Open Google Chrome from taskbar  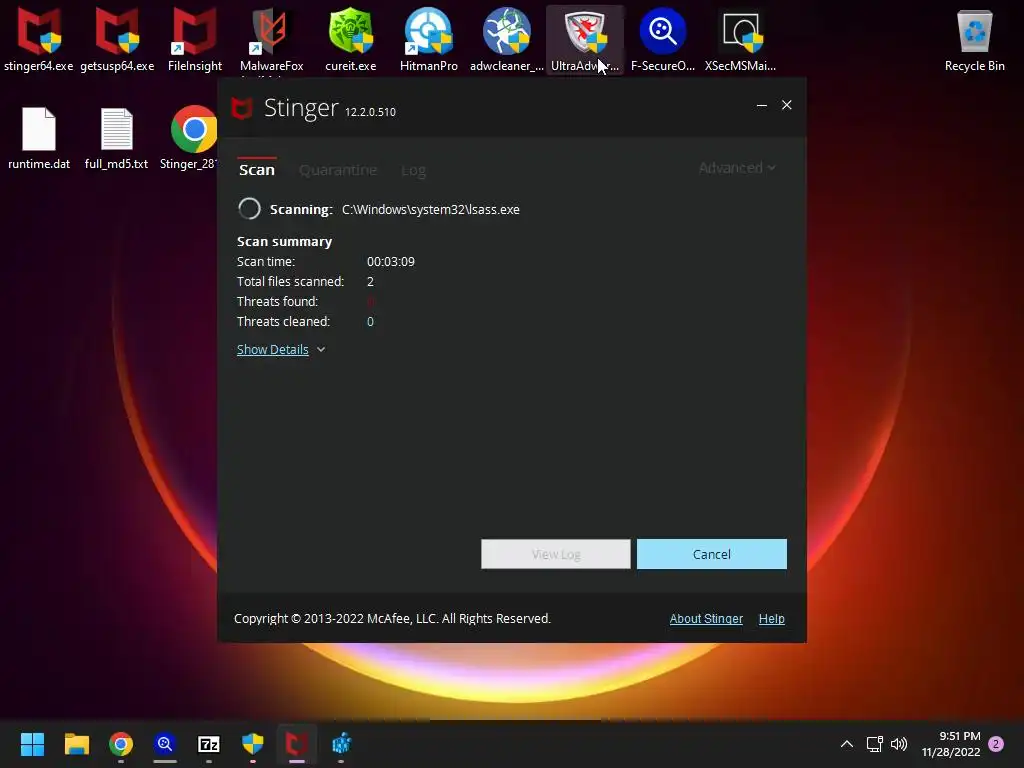point(121,744)
